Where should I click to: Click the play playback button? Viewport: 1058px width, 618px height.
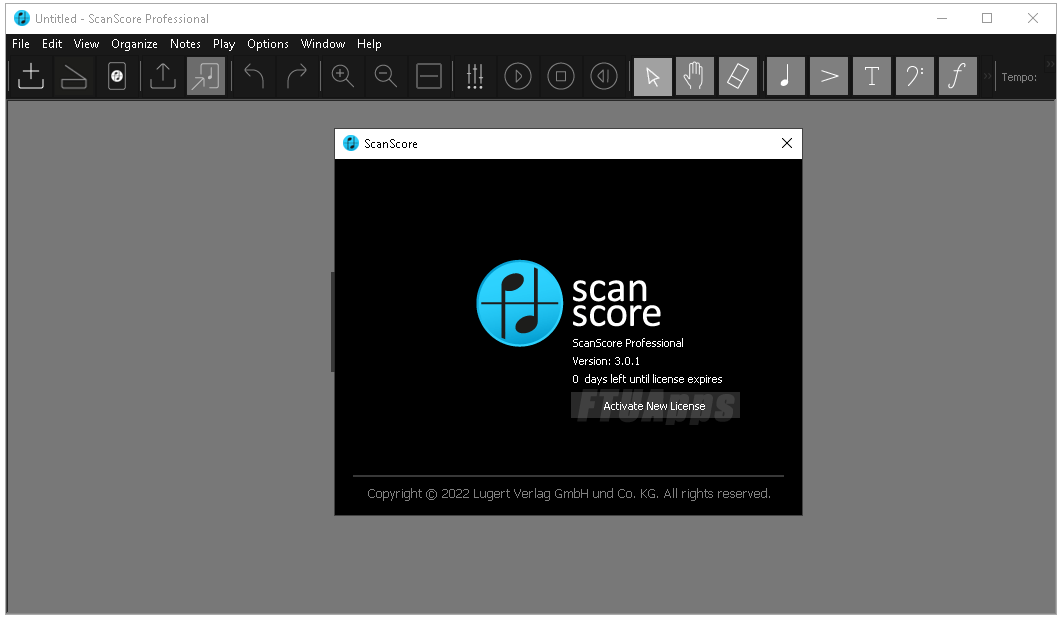click(518, 76)
